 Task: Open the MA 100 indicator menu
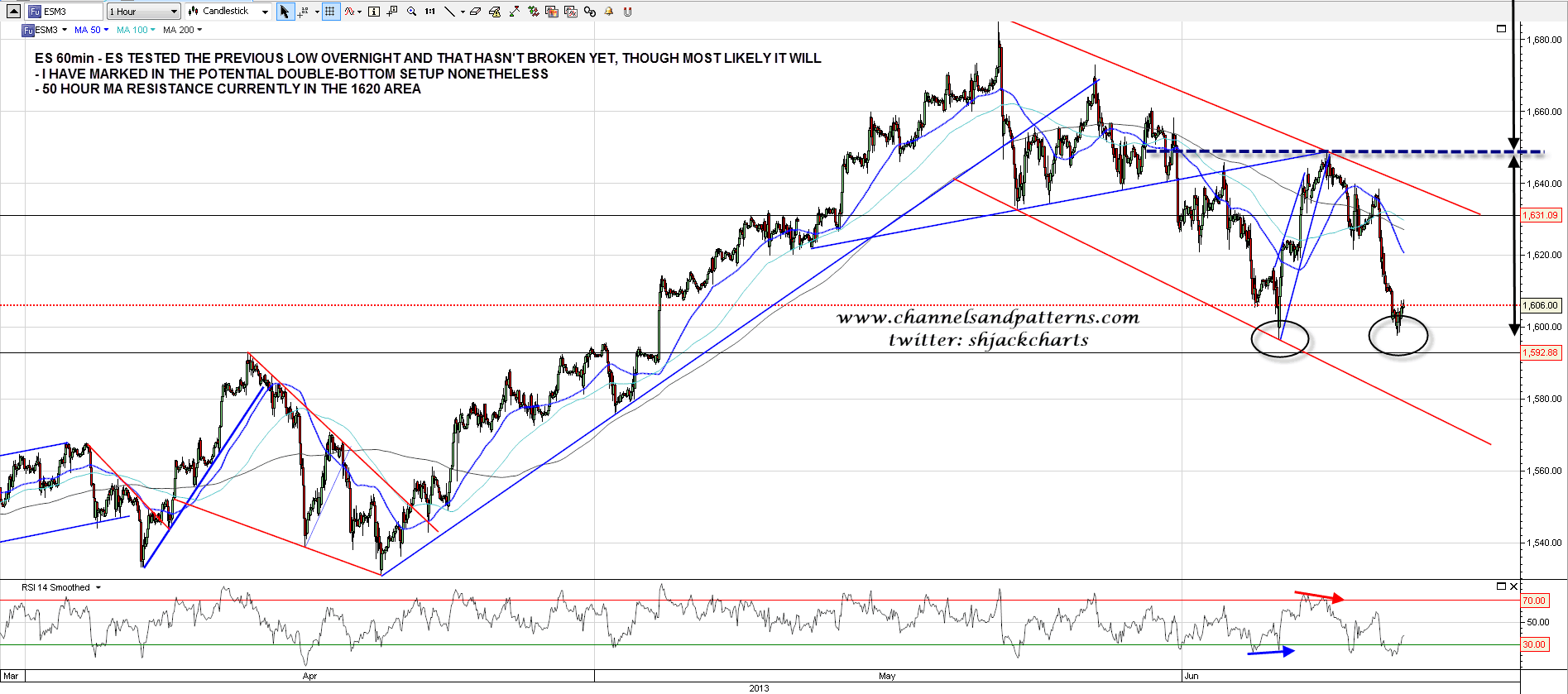point(135,30)
